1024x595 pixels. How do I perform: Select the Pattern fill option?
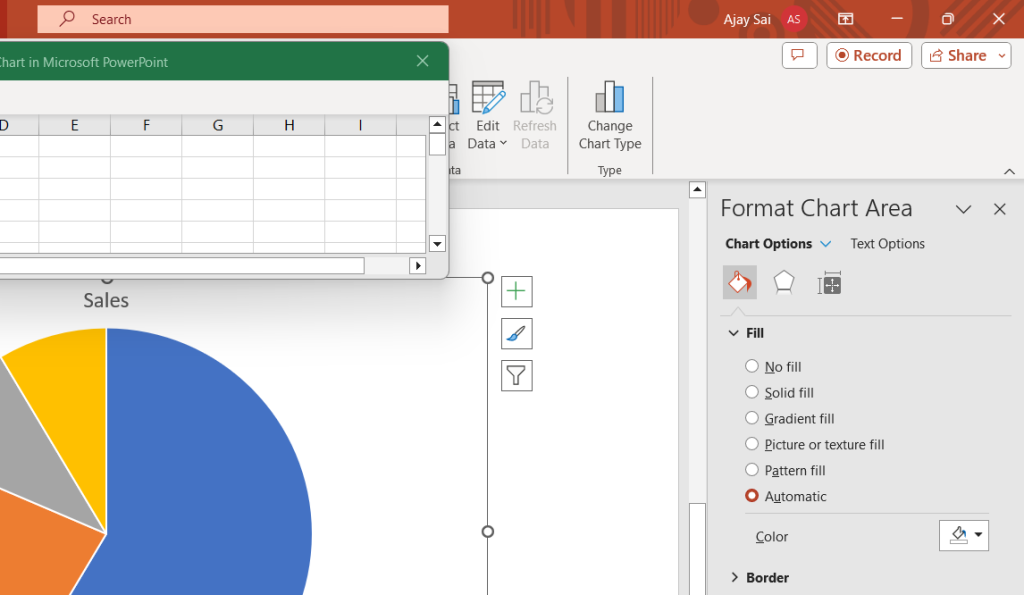pyautogui.click(x=785, y=470)
